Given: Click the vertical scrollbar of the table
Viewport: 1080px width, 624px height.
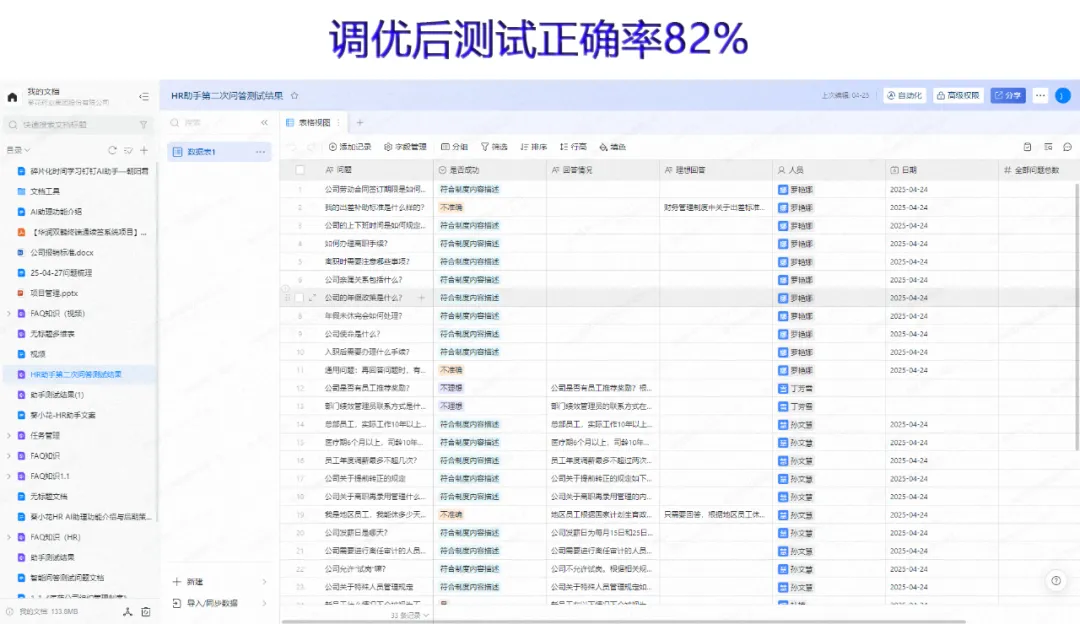Looking at the screenshot, I should [x=1077, y=317].
